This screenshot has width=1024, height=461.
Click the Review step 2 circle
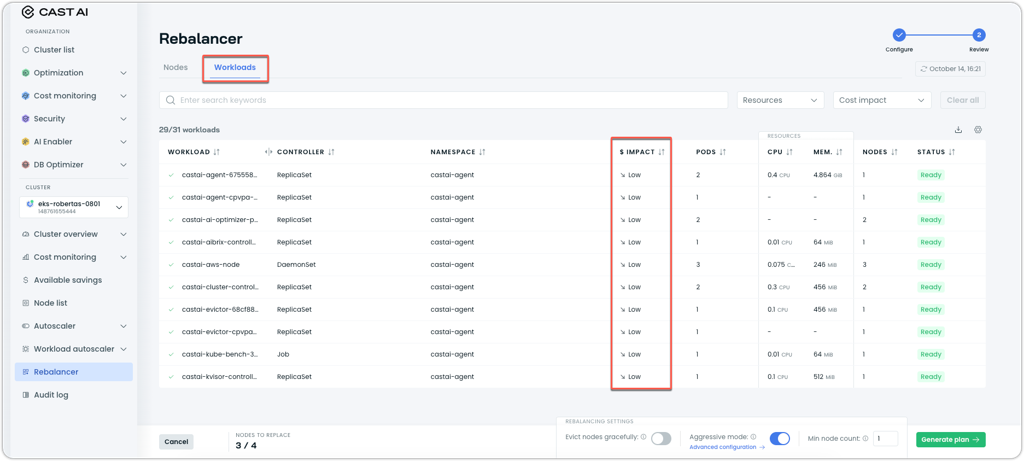tap(978, 35)
